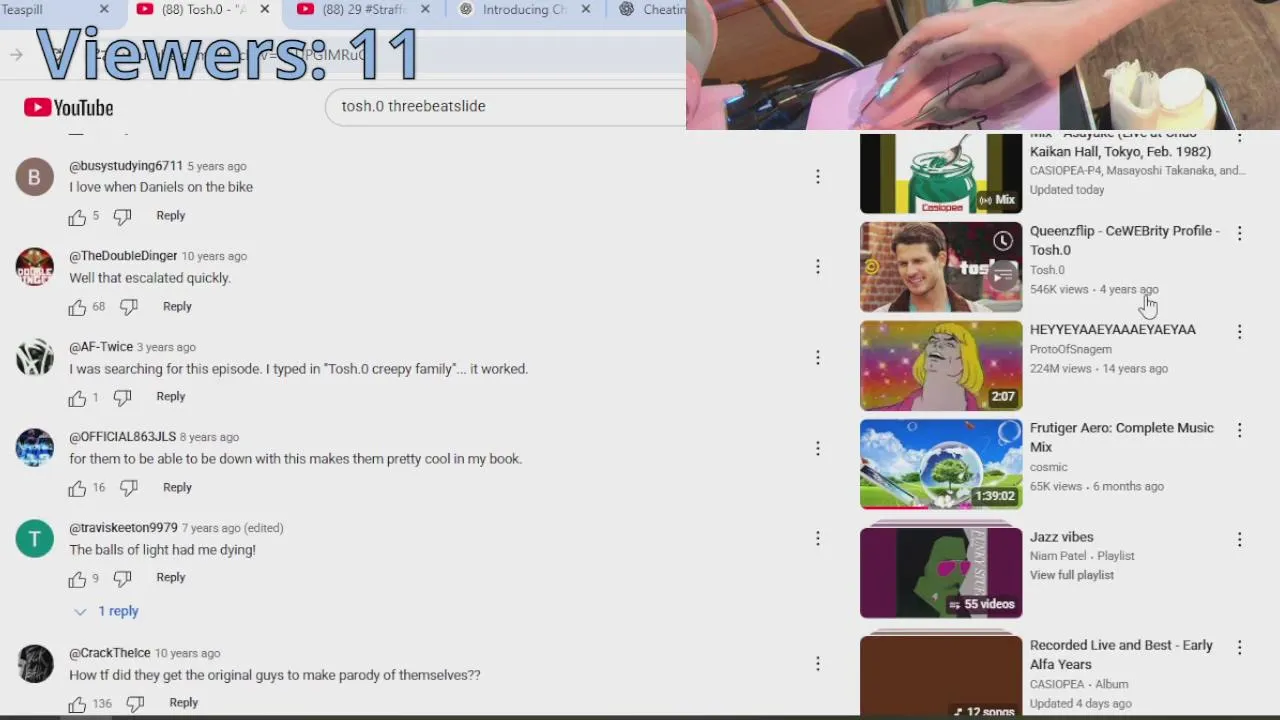Open options menu for OFFICIAL863JLS's comment
This screenshot has width=1280, height=720.
[x=817, y=448]
